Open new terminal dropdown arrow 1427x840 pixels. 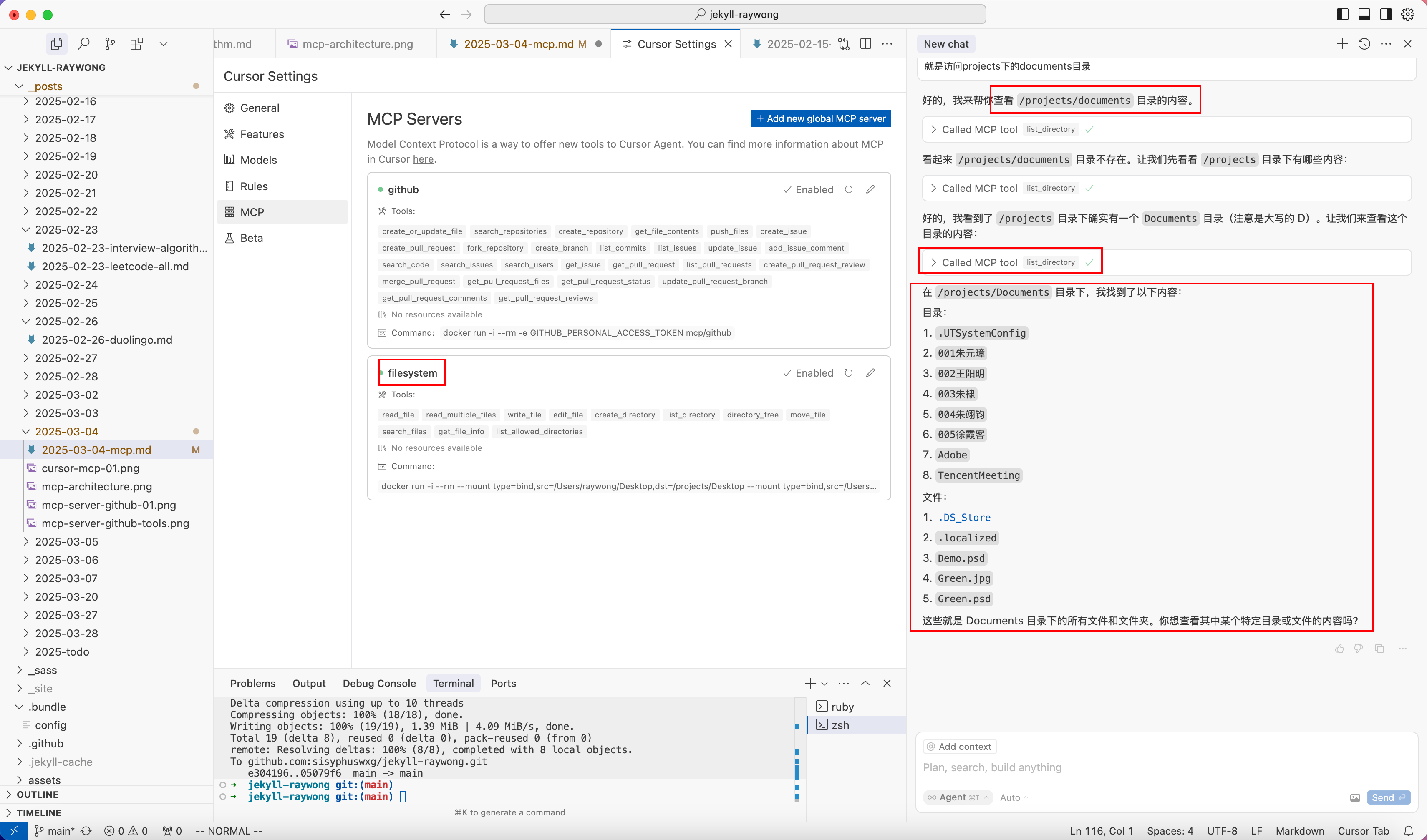click(x=824, y=683)
